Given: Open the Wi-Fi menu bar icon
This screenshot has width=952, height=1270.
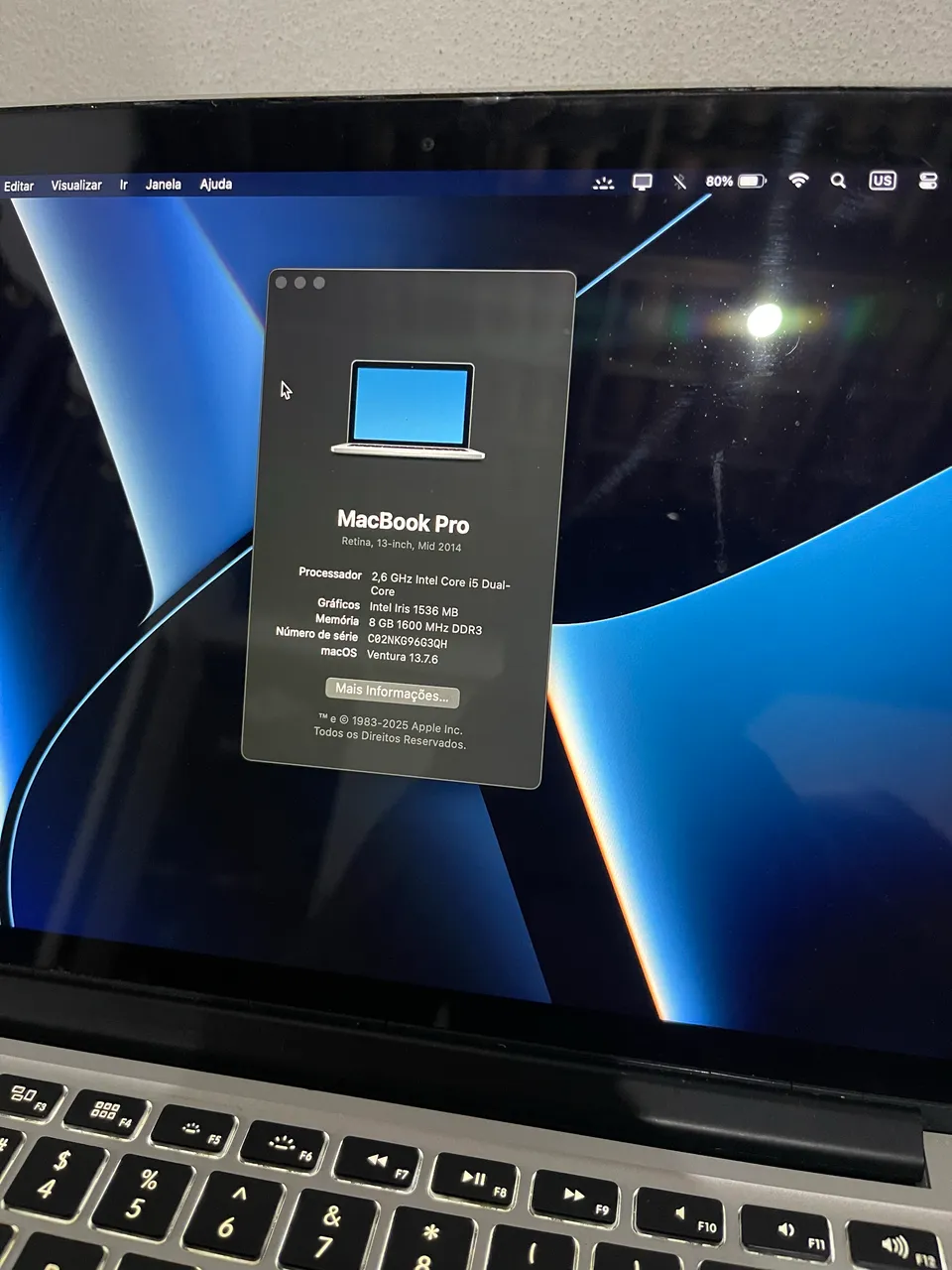Looking at the screenshot, I should pos(798,180).
